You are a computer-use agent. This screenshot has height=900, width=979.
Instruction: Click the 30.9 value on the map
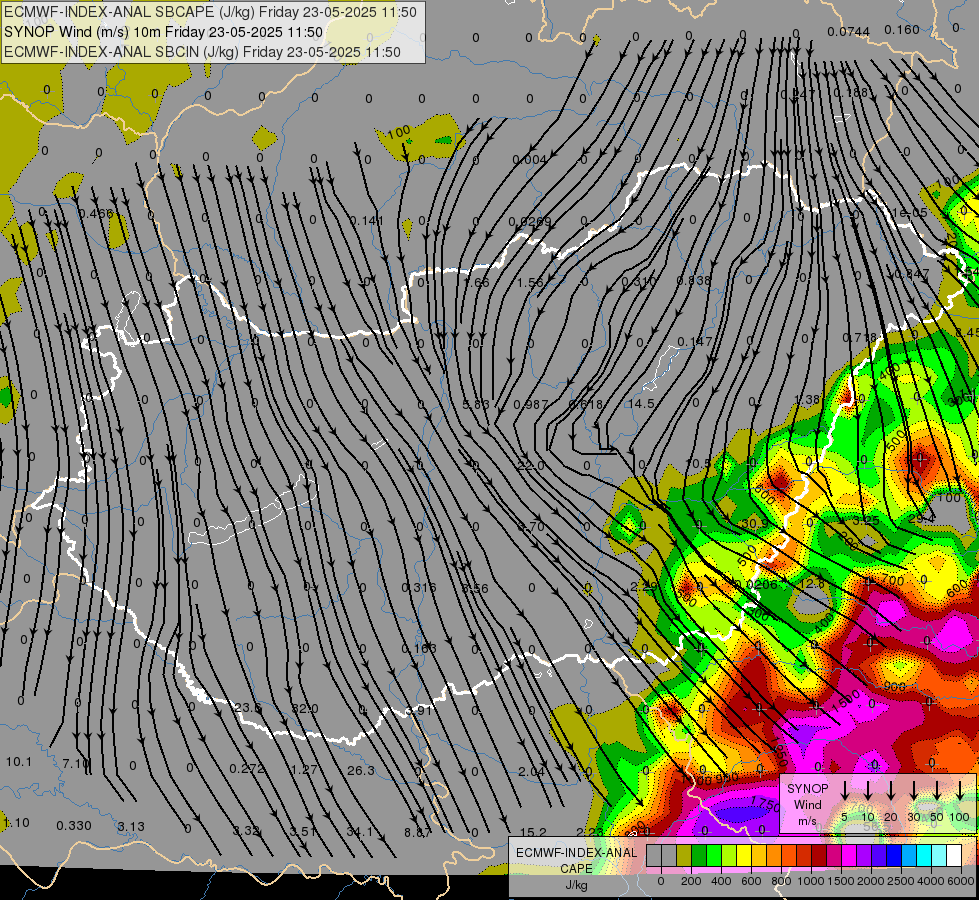(755, 523)
